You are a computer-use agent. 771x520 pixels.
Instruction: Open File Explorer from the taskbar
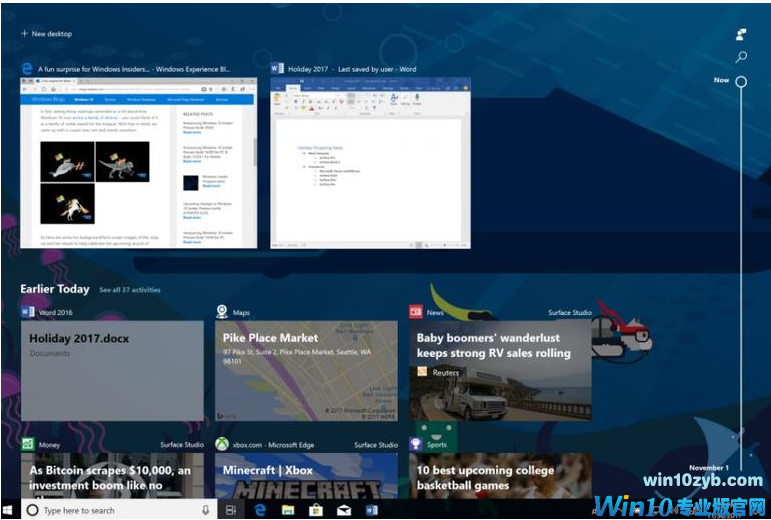288,510
